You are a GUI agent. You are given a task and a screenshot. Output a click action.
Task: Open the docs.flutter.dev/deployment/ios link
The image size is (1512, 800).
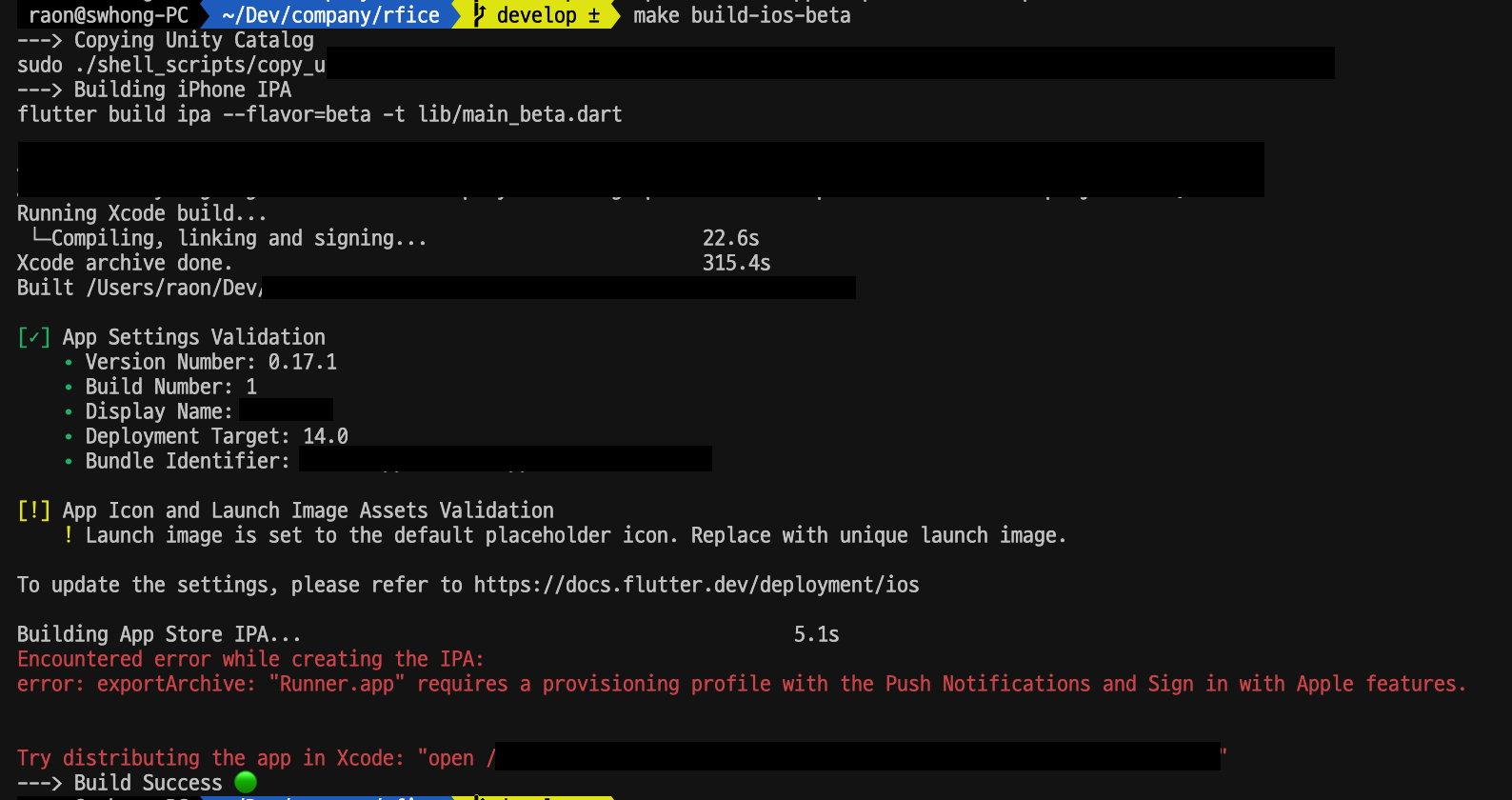[697, 585]
